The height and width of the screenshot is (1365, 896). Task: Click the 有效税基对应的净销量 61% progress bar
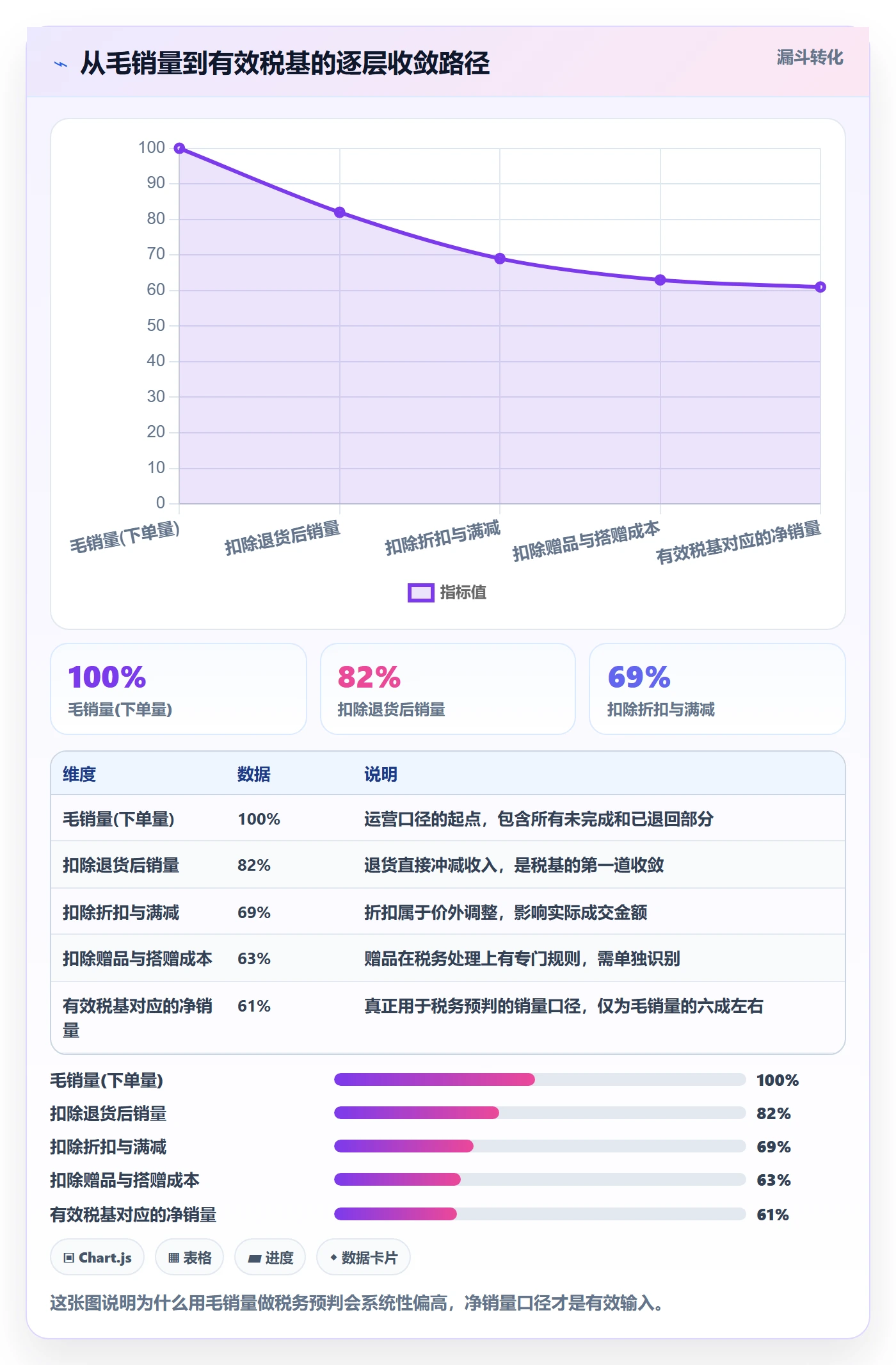coord(540,1215)
